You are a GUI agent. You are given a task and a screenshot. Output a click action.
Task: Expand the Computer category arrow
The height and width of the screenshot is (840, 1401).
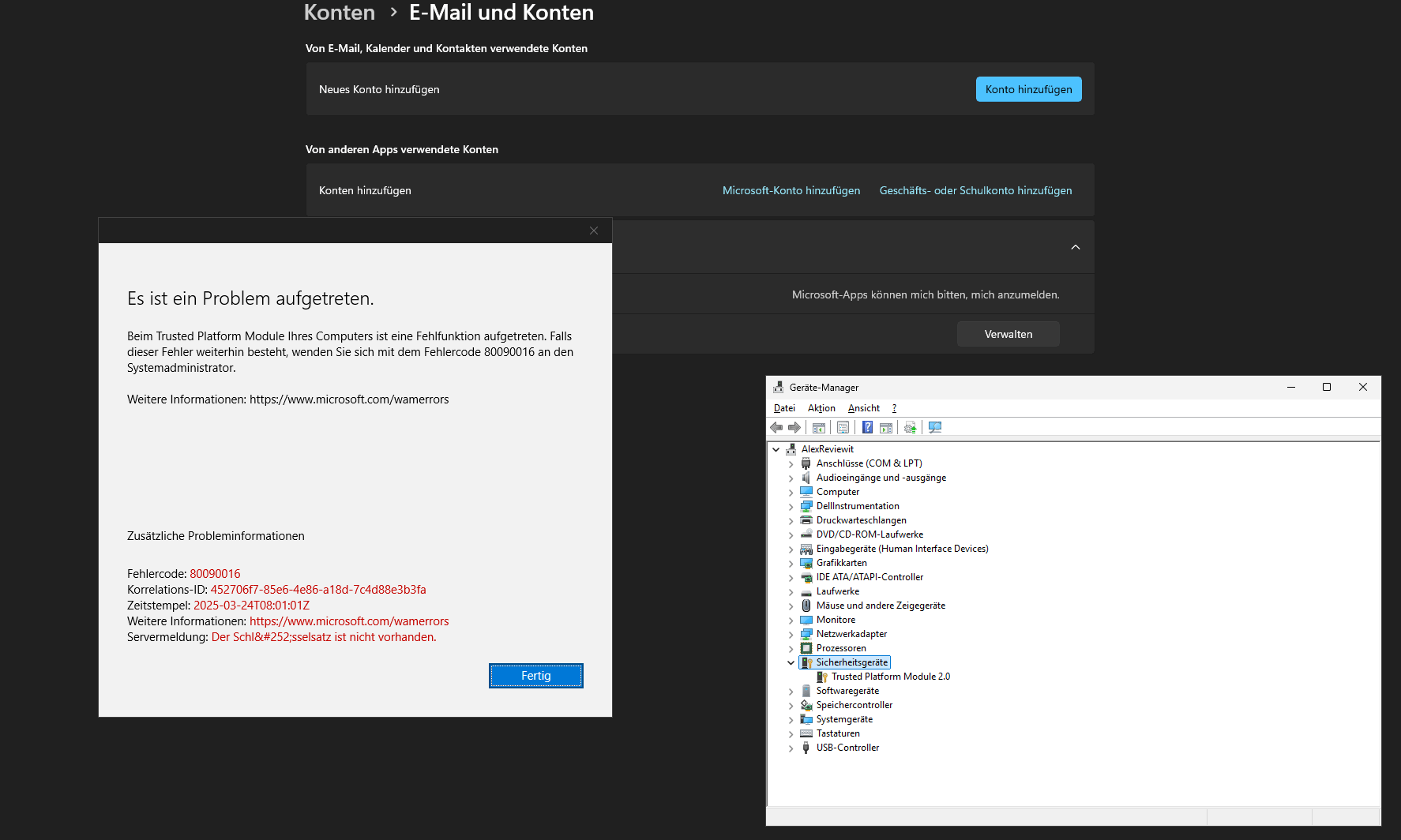coord(791,492)
